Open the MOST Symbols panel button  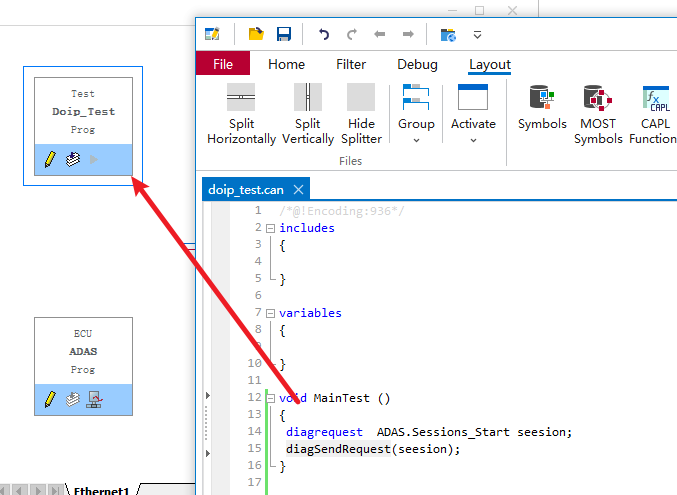(x=598, y=114)
